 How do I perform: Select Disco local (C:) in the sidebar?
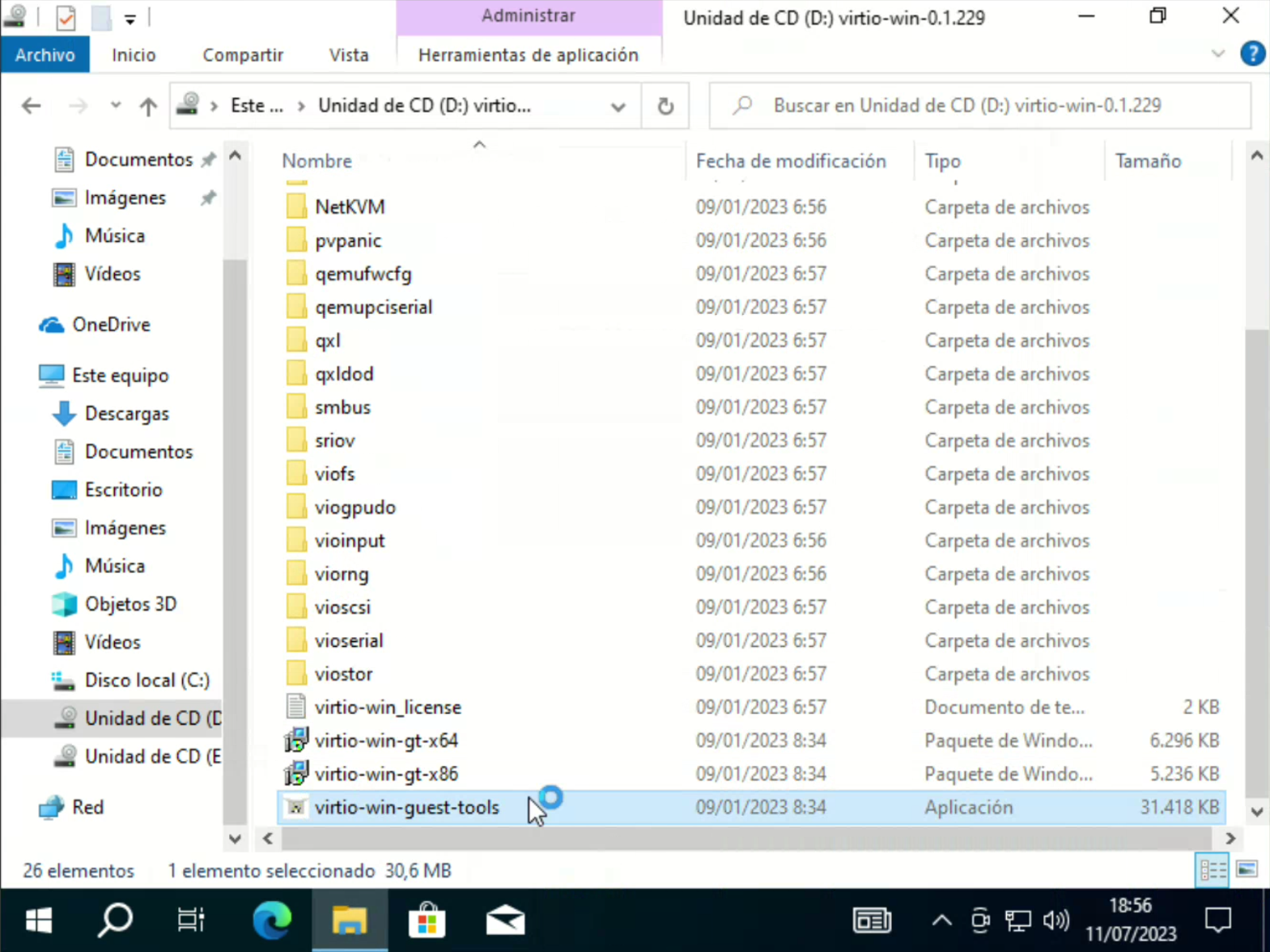point(147,680)
